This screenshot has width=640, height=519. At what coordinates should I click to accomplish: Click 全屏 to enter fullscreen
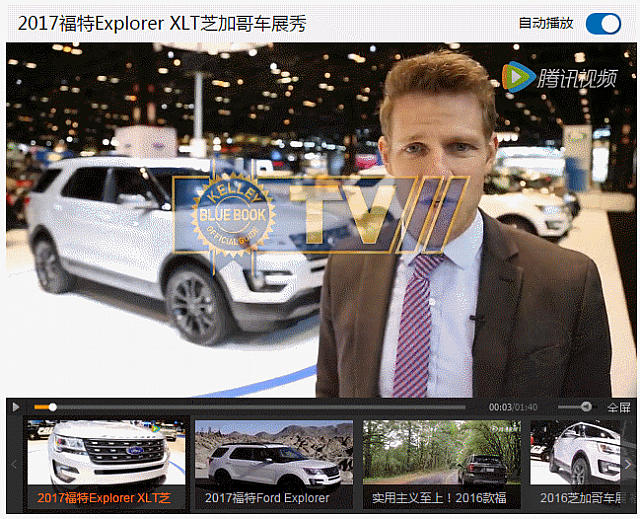click(619, 407)
